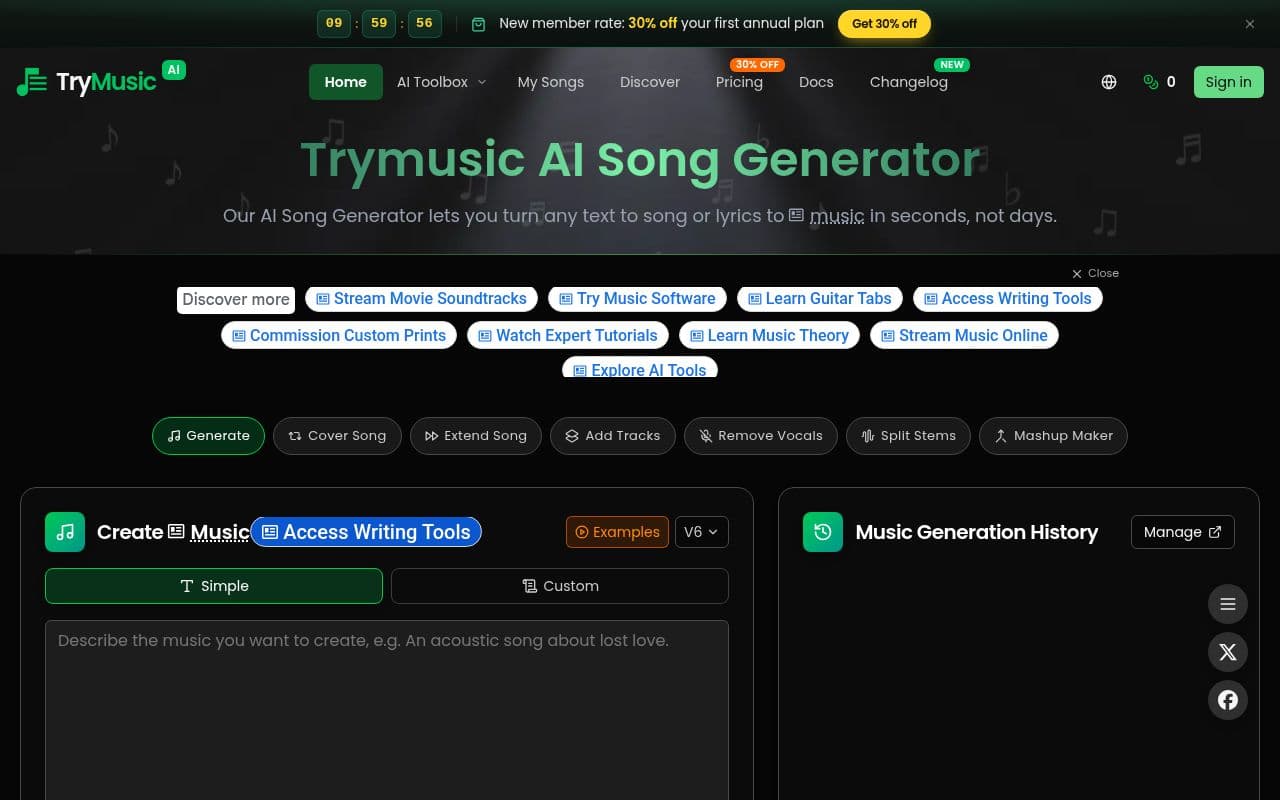Viewport: 1280px width, 800px height.
Task: Close the promo banner with X
Action: point(1250,24)
